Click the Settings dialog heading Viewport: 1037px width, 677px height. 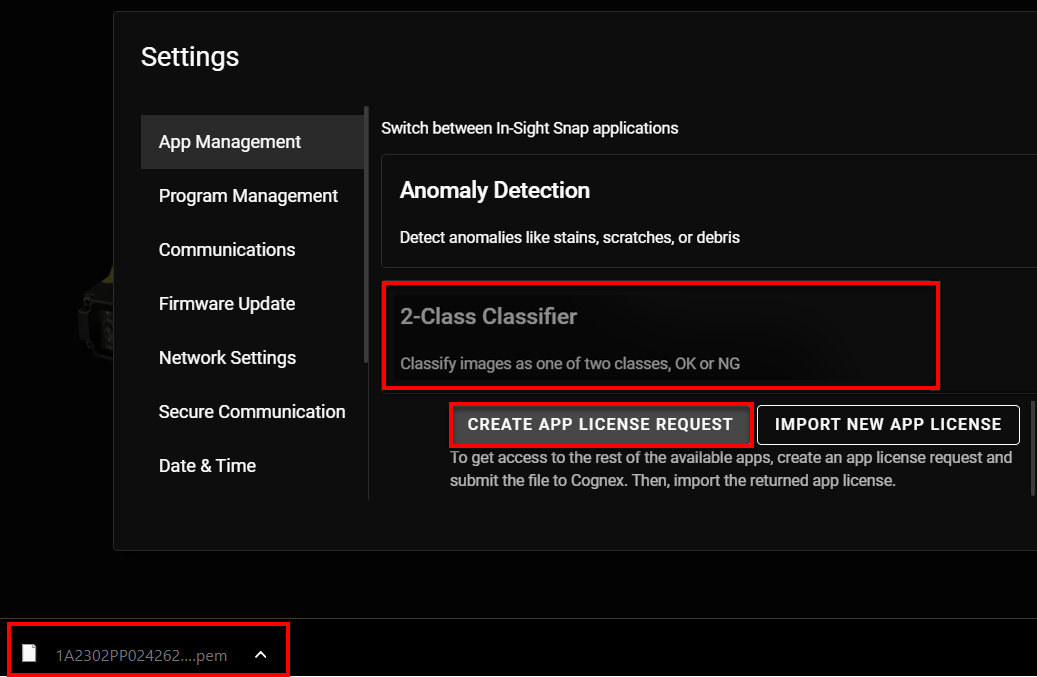pyautogui.click(x=190, y=57)
